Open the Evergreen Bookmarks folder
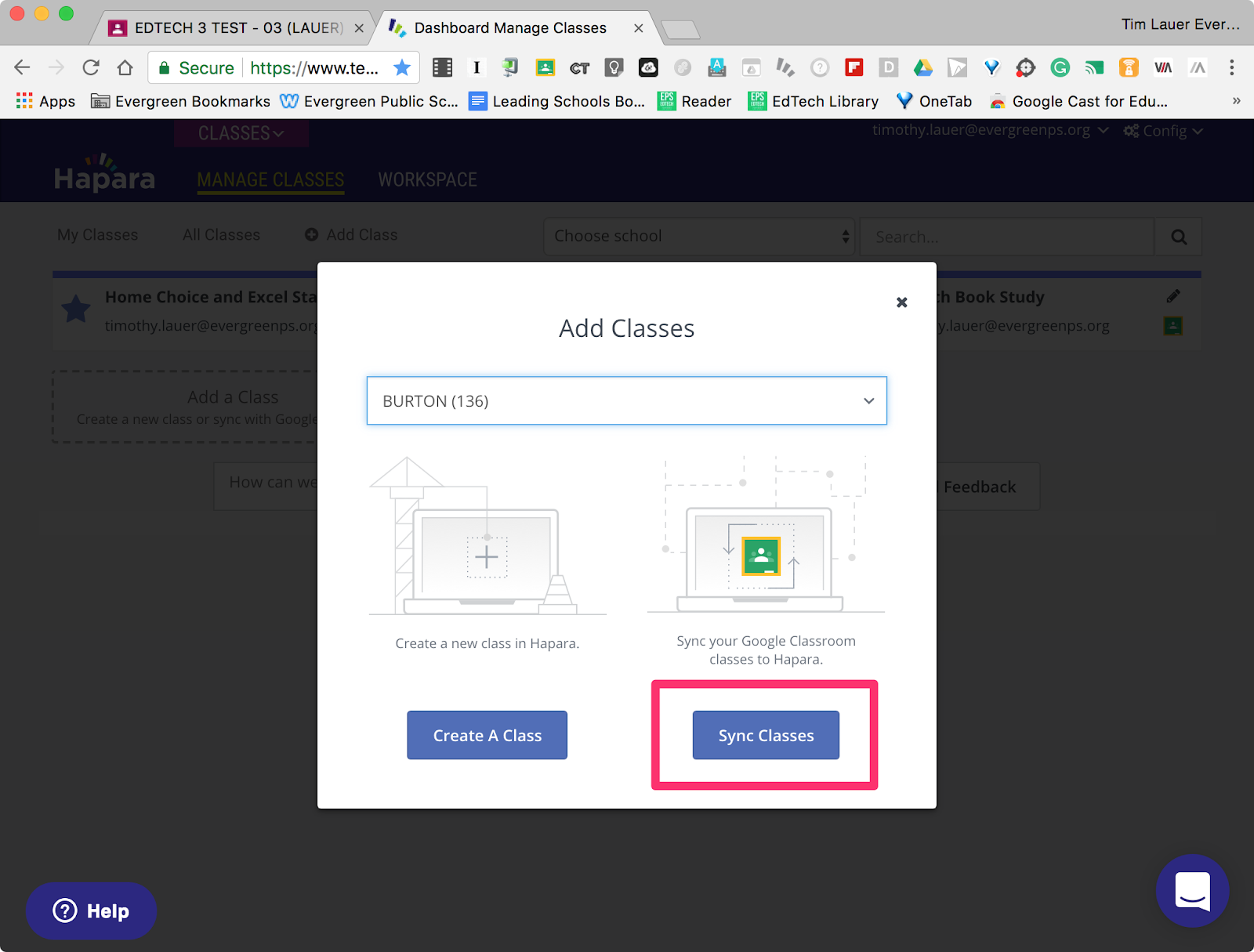This screenshot has width=1254, height=952. (x=180, y=101)
